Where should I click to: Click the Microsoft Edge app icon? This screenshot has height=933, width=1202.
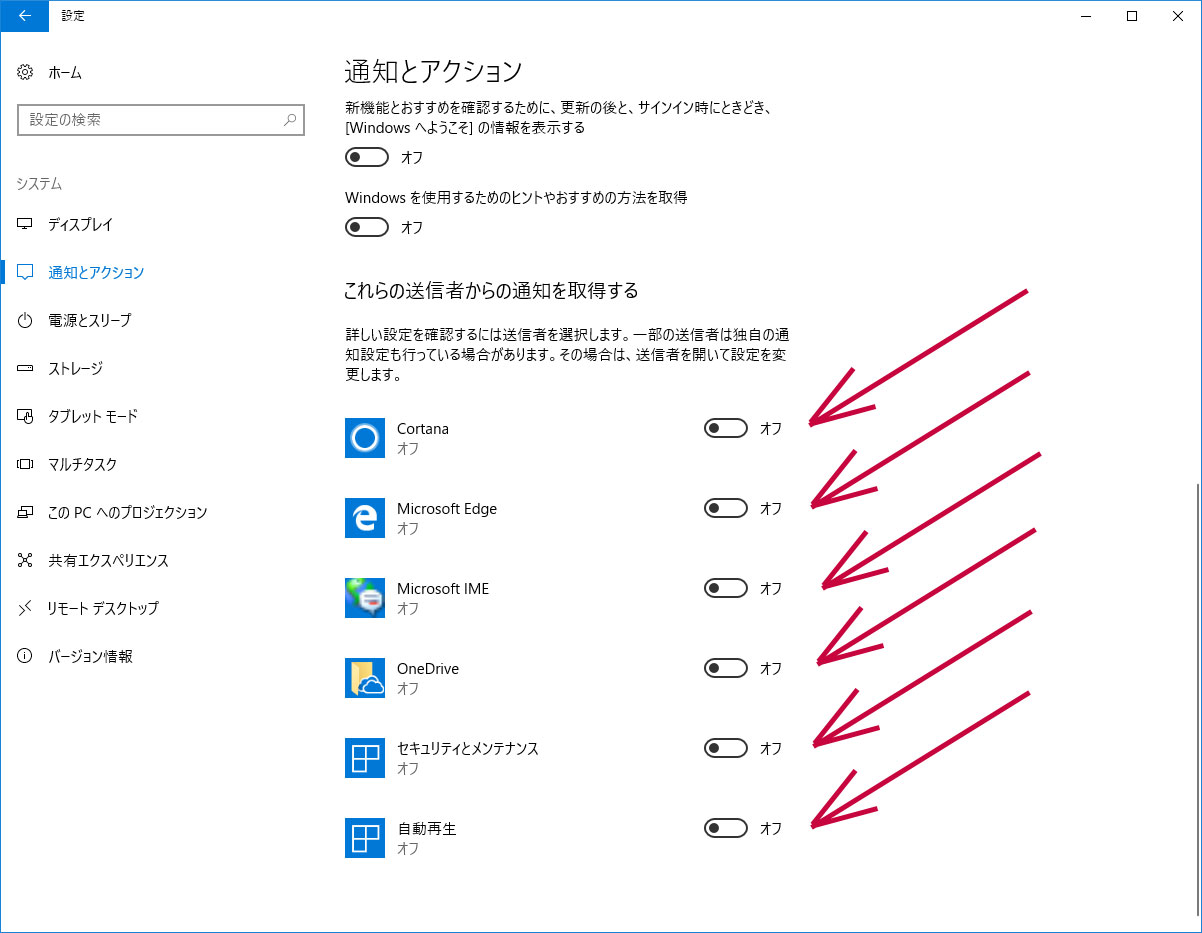point(365,518)
